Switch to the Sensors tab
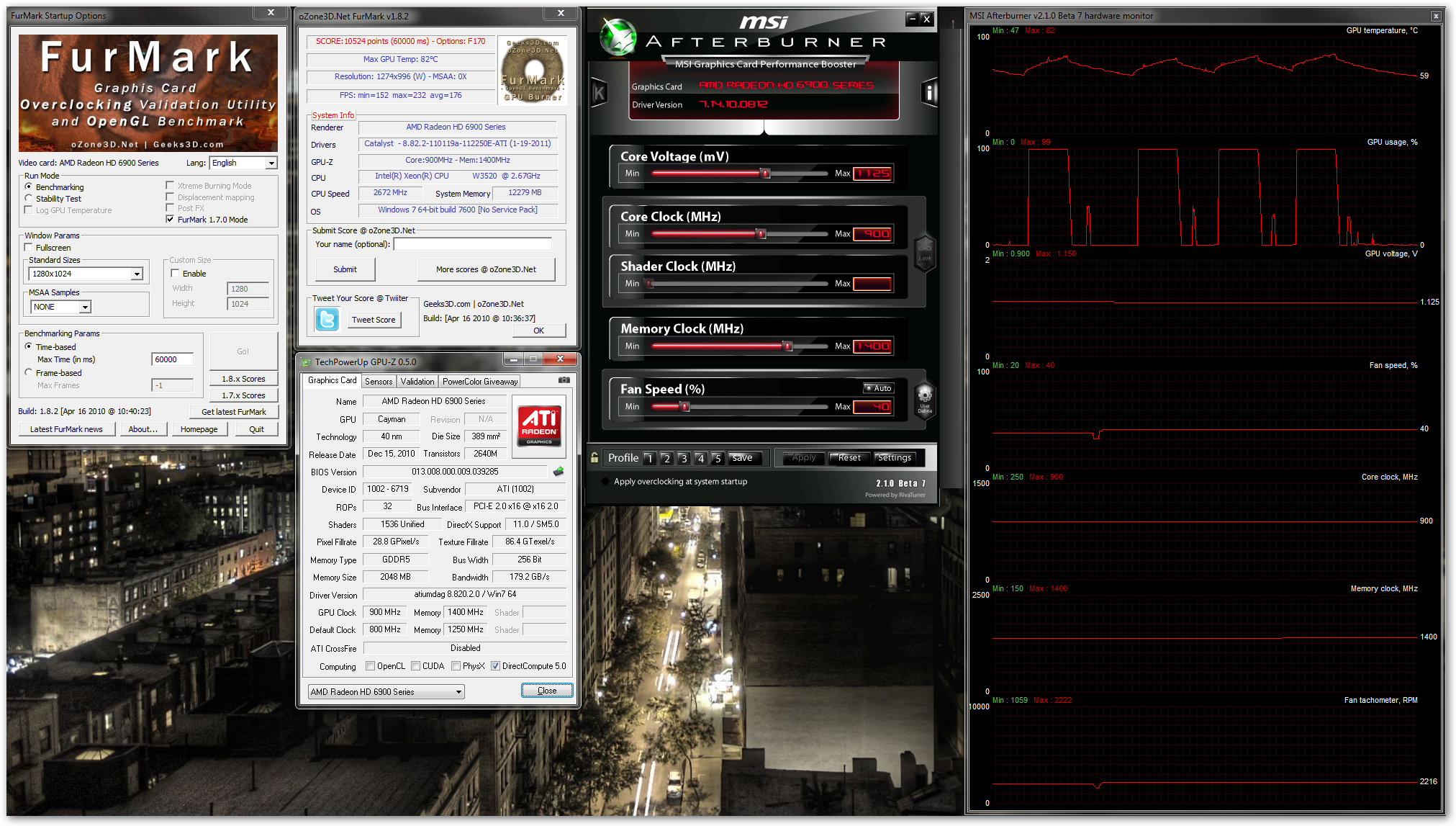The image size is (1456, 826). [x=379, y=382]
